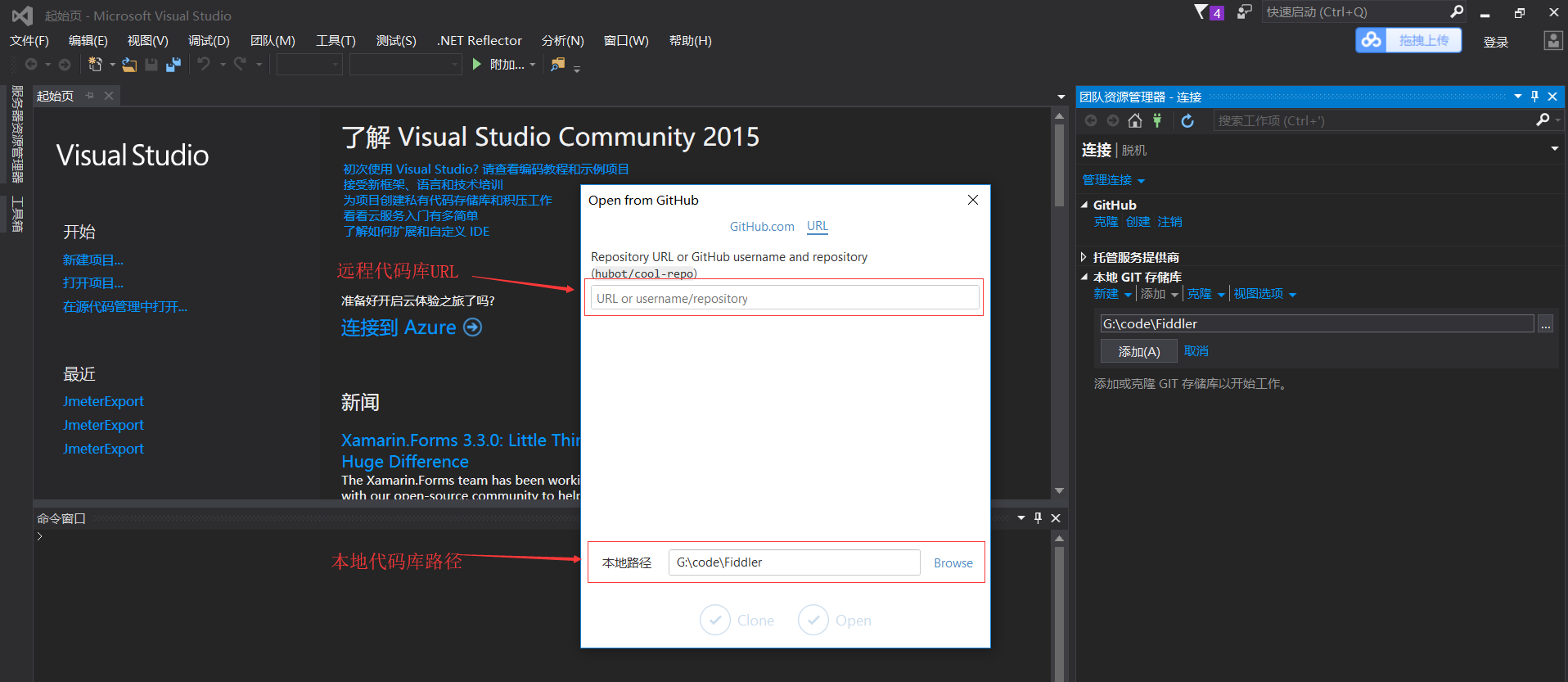Click the account avatar icon at top right
The height and width of the screenshot is (682, 1568).
coord(1552,41)
